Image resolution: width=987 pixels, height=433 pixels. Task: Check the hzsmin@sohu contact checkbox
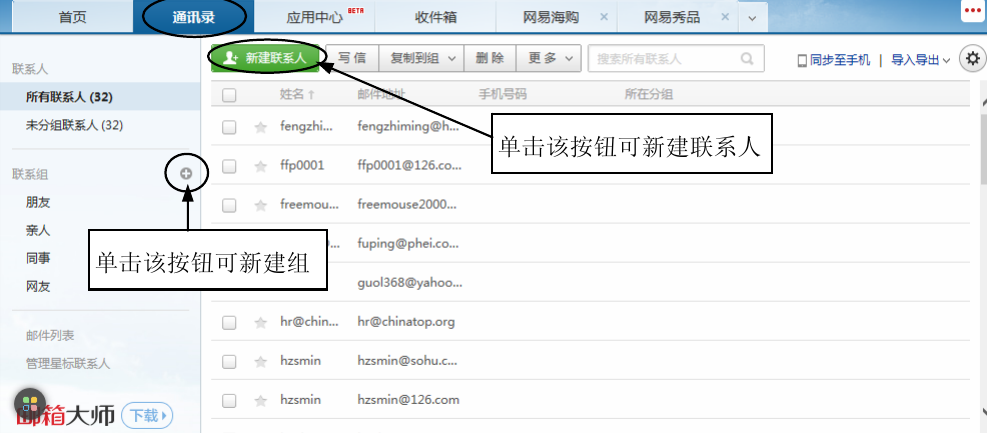click(229, 361)
